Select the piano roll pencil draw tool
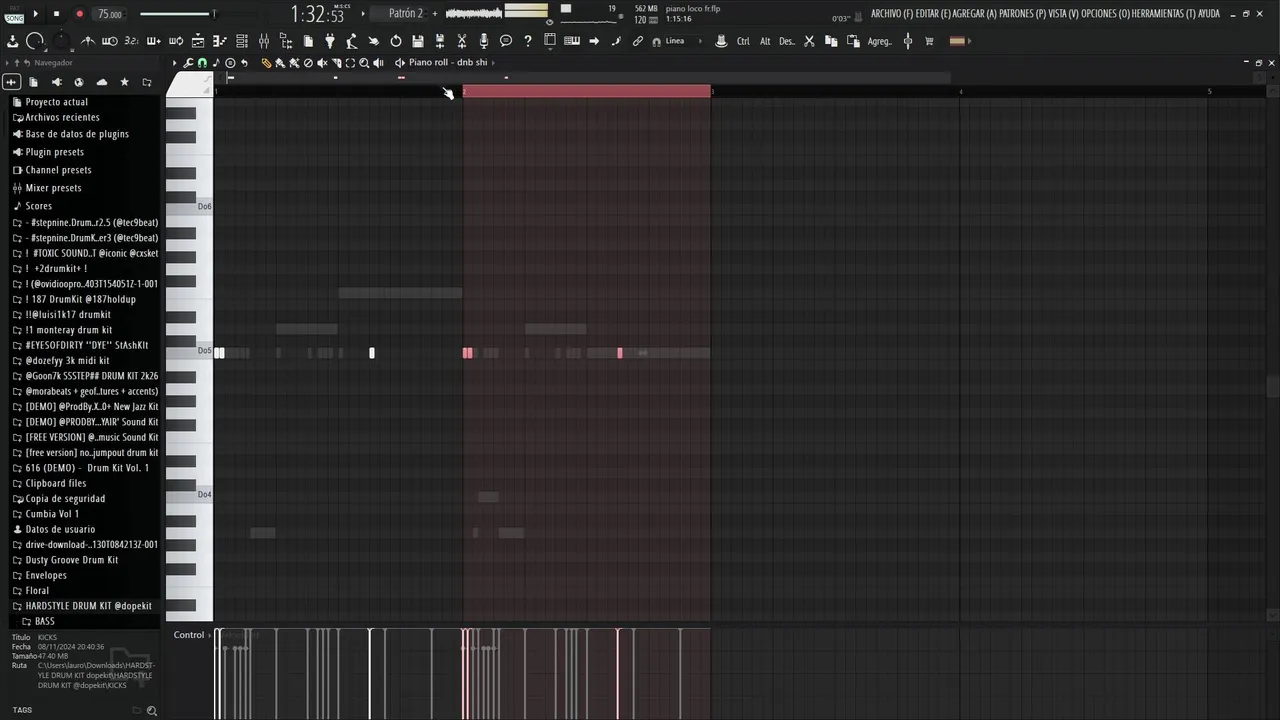The image size is (1280, 720). (266, 63)
